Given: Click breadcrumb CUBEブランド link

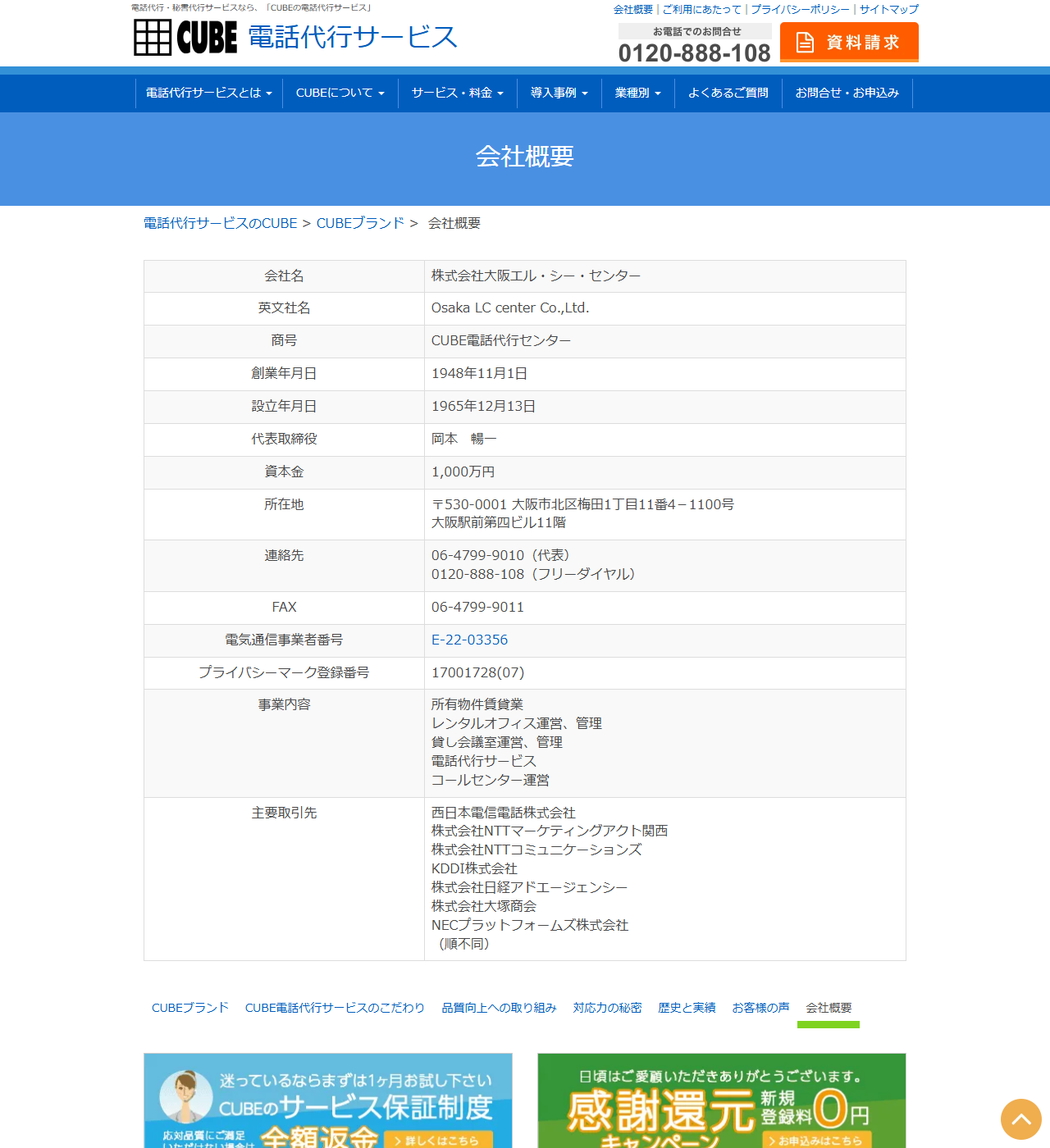Looking at the screenshot, I should click(360, 223).
